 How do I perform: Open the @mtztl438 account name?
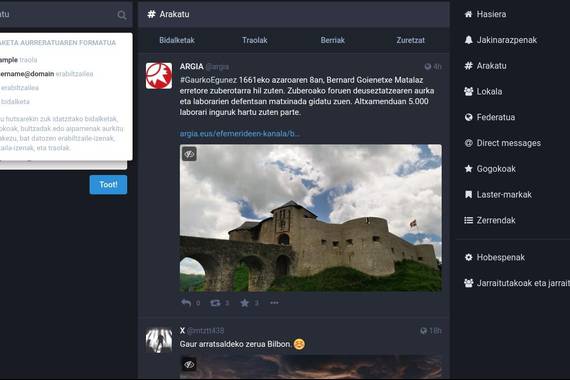(205, 331)
